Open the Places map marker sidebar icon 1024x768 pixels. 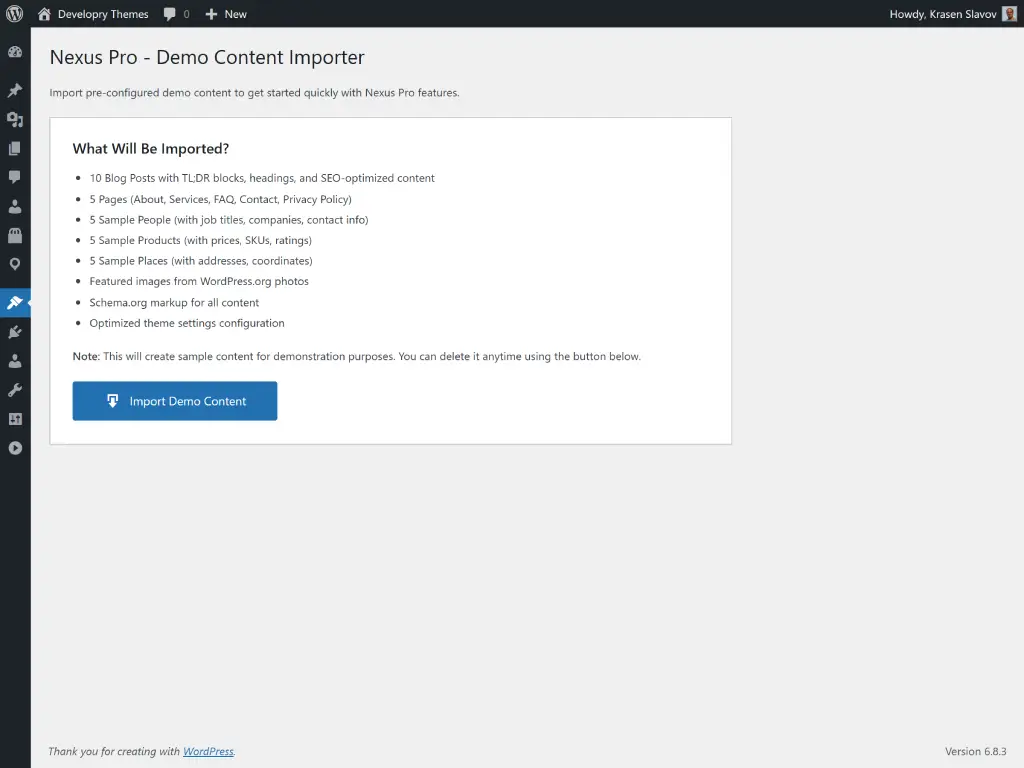tap(15, 265)
